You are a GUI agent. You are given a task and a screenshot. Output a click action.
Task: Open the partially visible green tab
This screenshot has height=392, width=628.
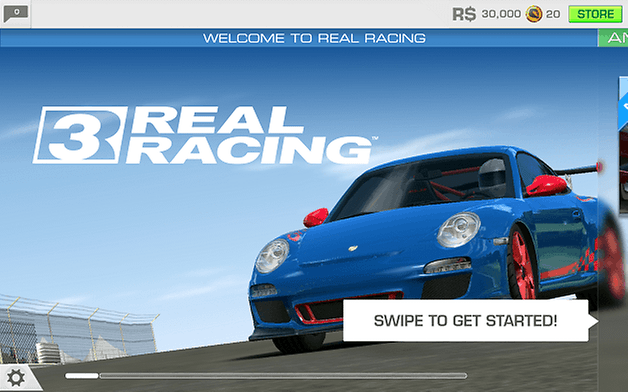click(613, 38)
